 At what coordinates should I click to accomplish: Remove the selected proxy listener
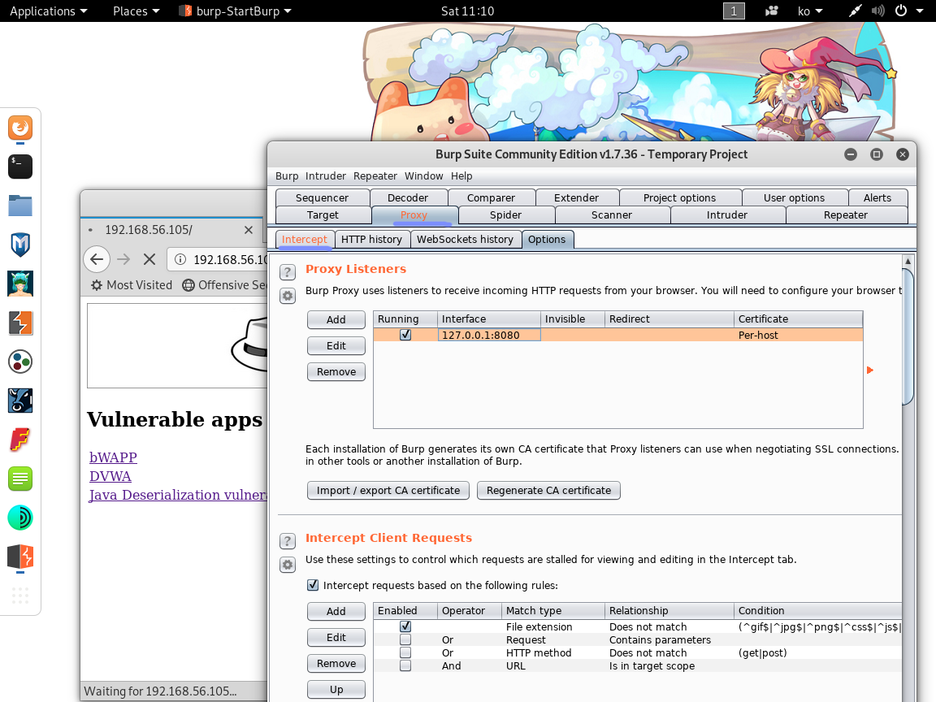pos(336,372)
